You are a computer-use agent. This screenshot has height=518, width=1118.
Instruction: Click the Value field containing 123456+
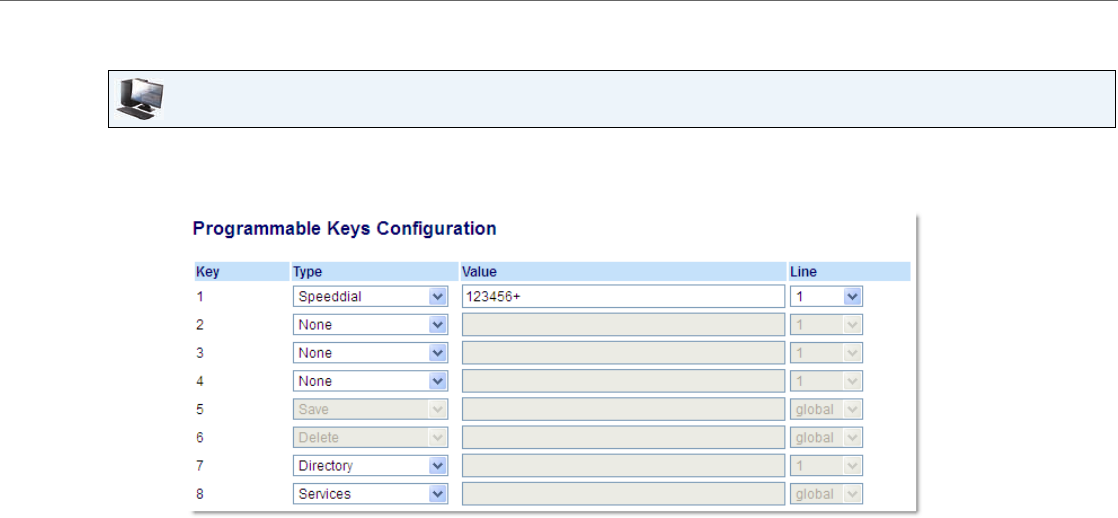[622, 297]
